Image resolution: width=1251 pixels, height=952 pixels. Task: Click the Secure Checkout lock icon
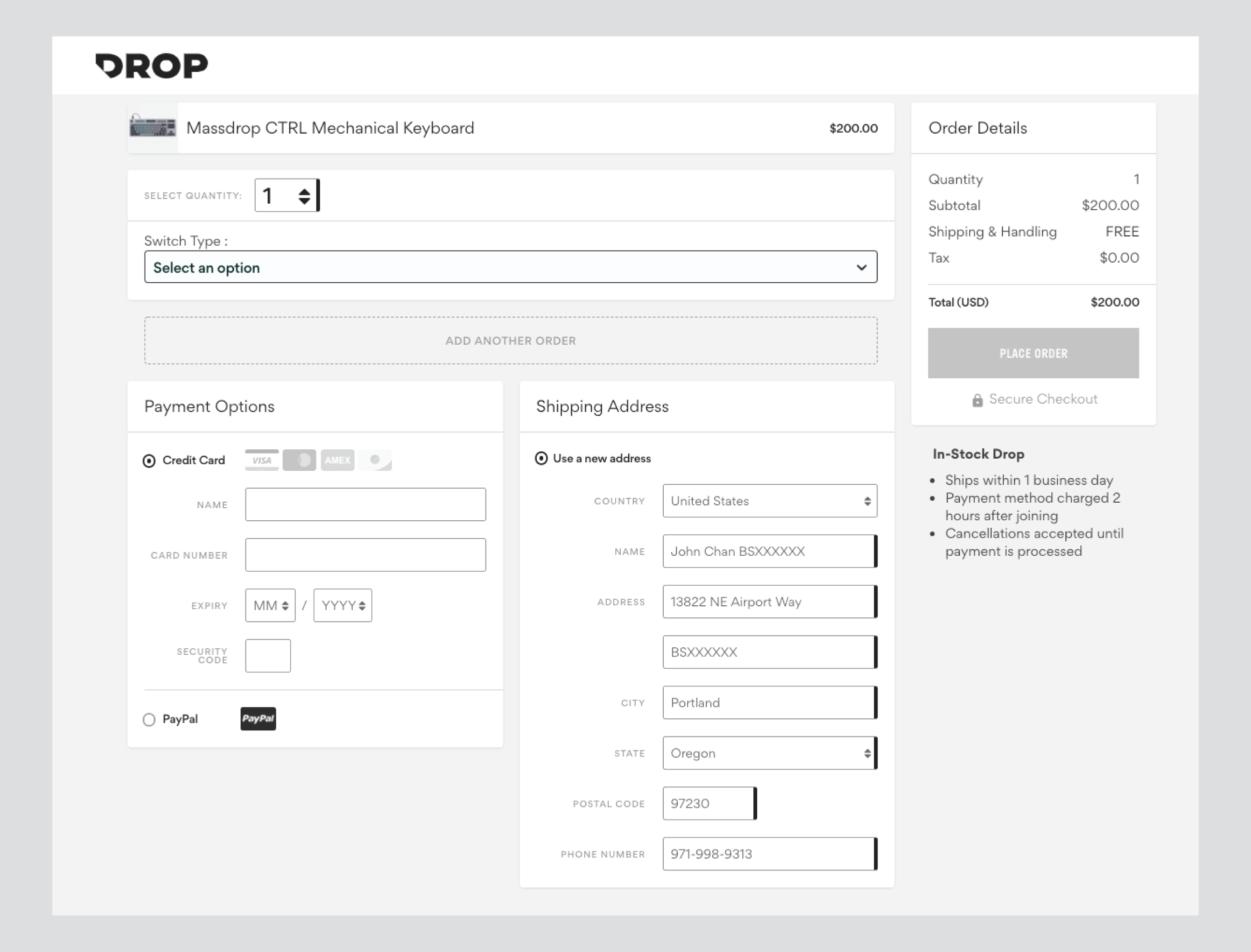pyautogui.click(x=977, y=400)
